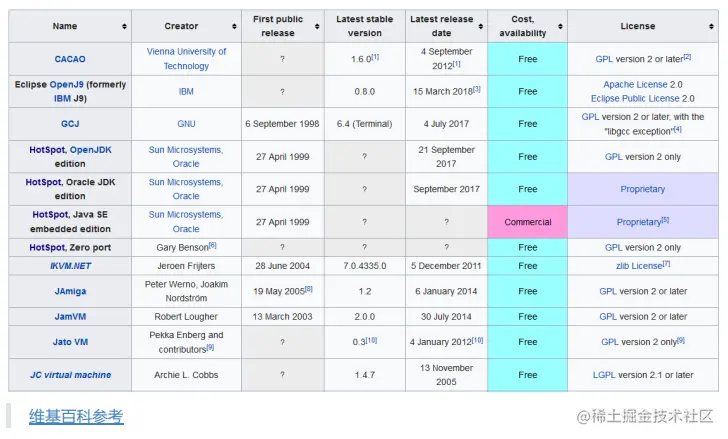Open the OpenJDK link

pos(91,150)
